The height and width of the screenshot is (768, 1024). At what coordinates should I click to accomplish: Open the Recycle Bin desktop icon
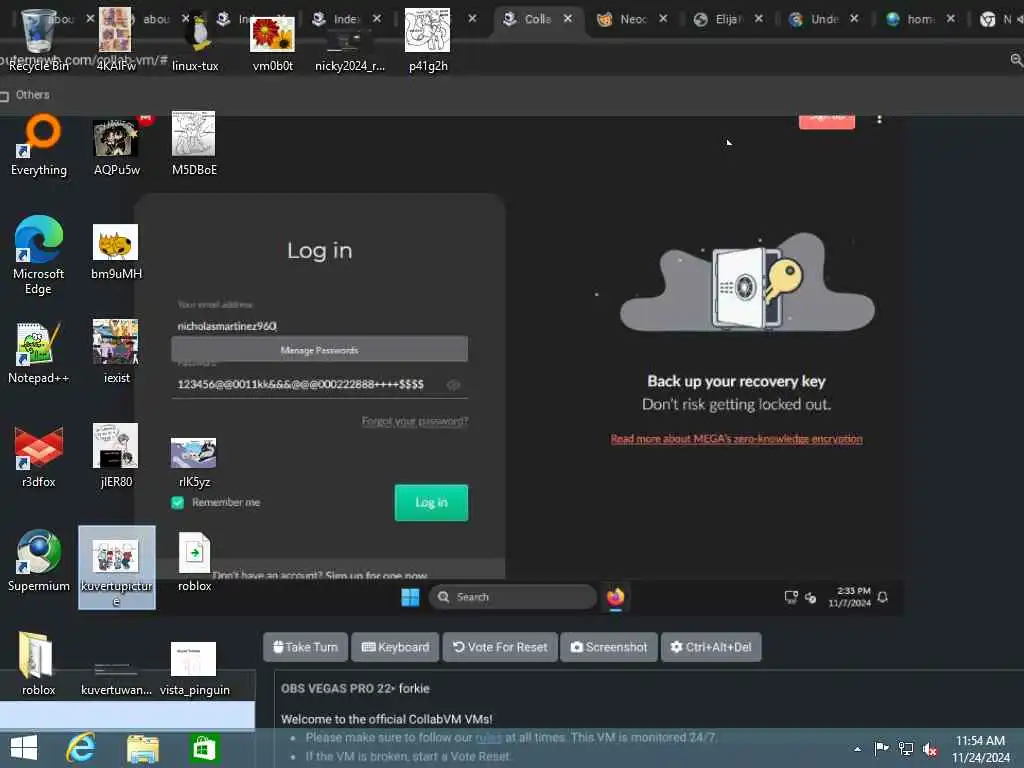pyautogui.click(x=38, y=39)
